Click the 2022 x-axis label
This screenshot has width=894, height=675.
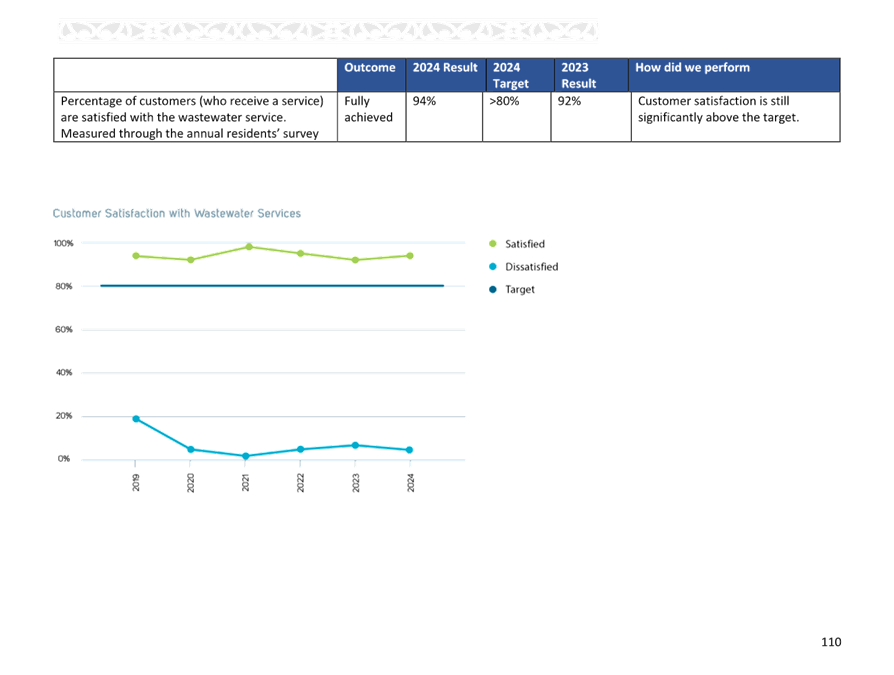[300, 482]
